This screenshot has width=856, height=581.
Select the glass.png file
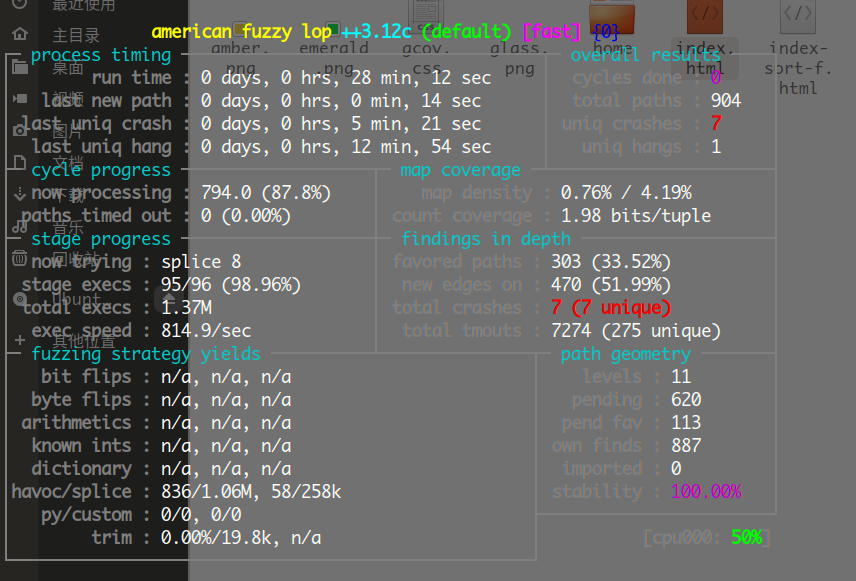point(519,59)
